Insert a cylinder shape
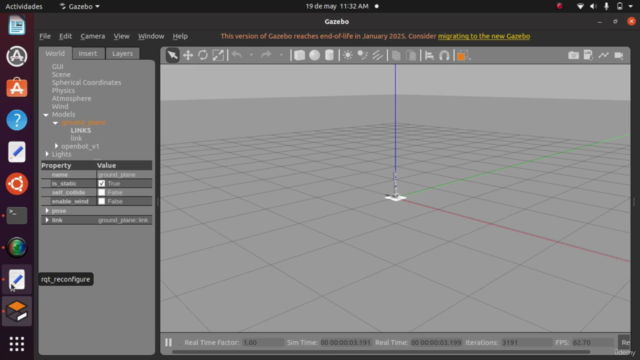Screen dimensions: 640x360 [329, 55]
